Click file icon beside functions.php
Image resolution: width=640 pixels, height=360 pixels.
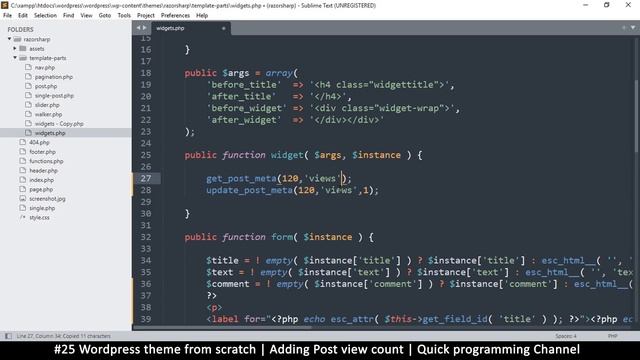tap(22, 161)
